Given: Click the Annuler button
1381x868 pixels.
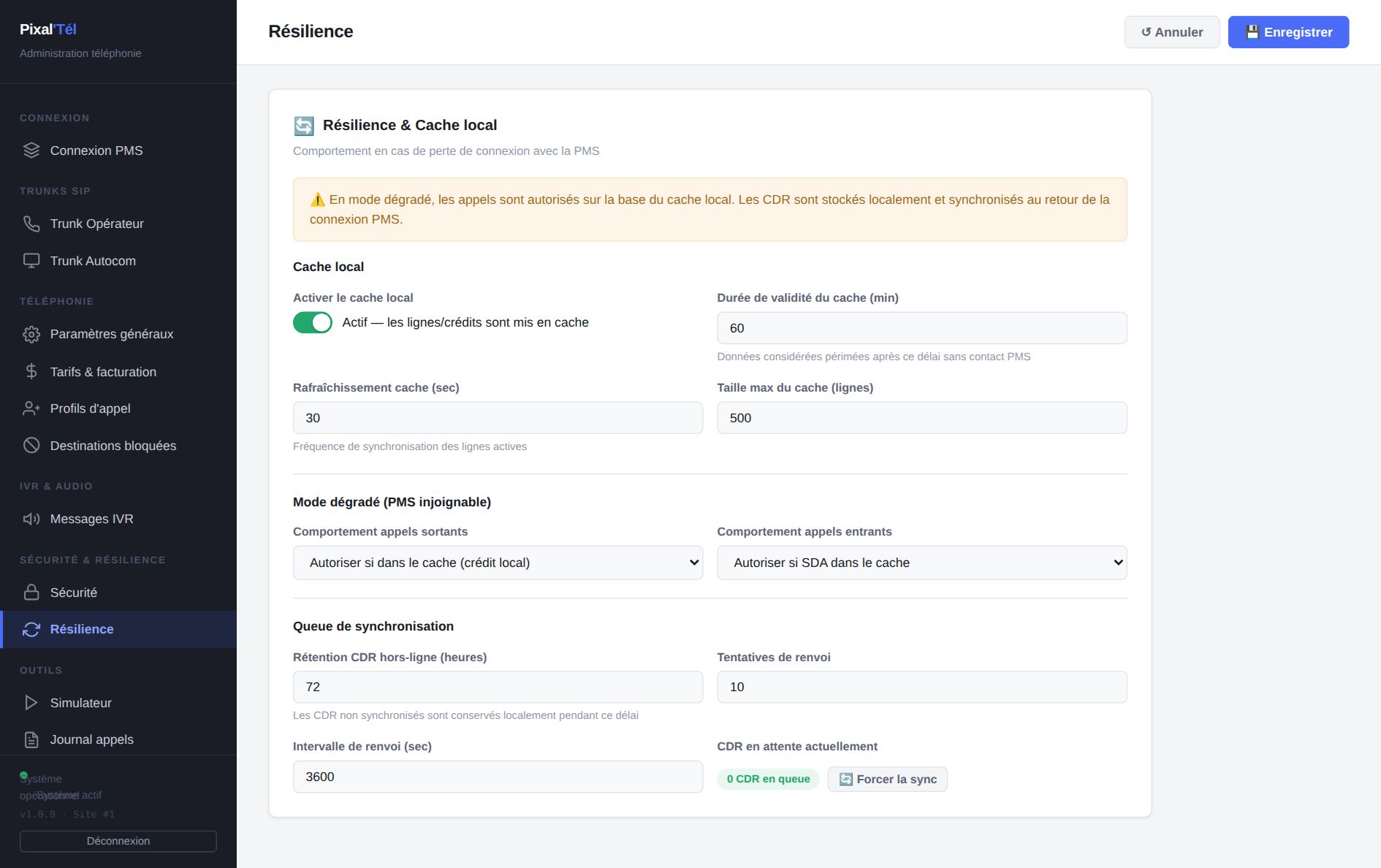Looking at the screenshot, I should pos(1172,32).
